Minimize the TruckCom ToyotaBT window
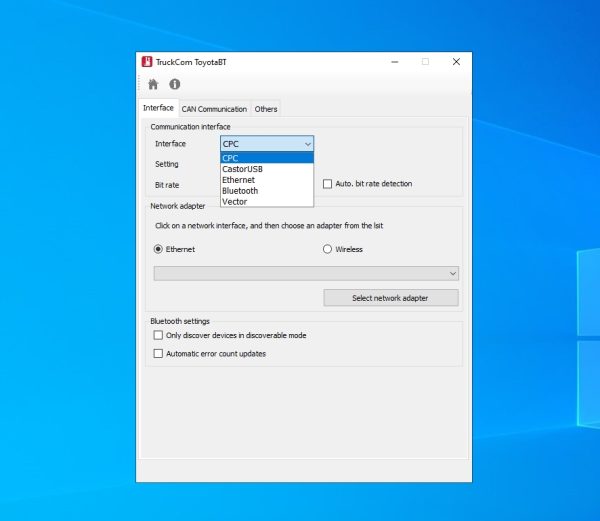The image size is (600, 521). (x=395, y=62)
